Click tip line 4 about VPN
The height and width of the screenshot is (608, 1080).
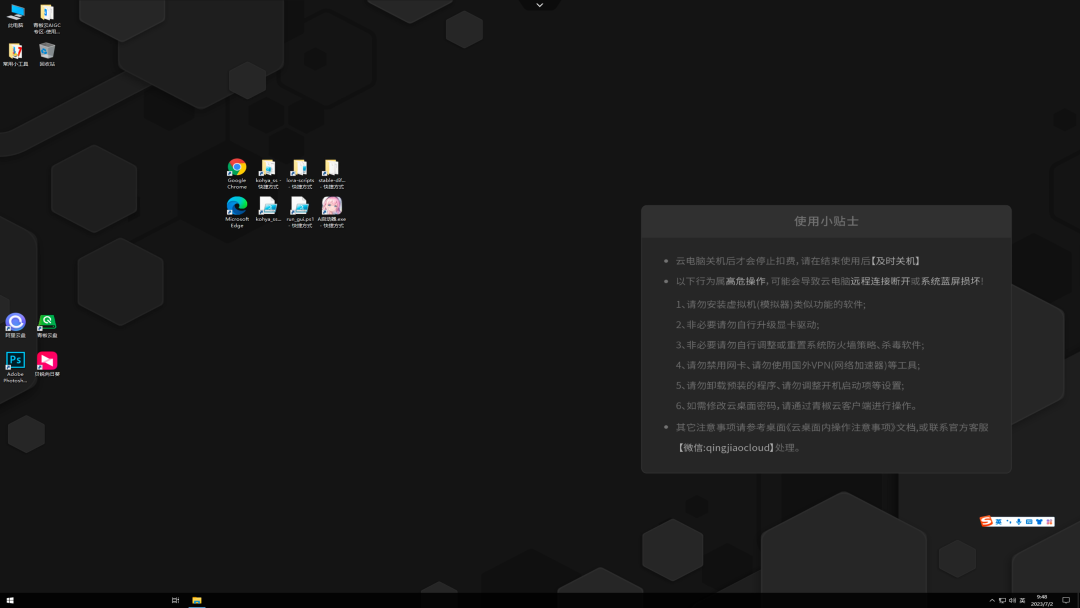798,365
